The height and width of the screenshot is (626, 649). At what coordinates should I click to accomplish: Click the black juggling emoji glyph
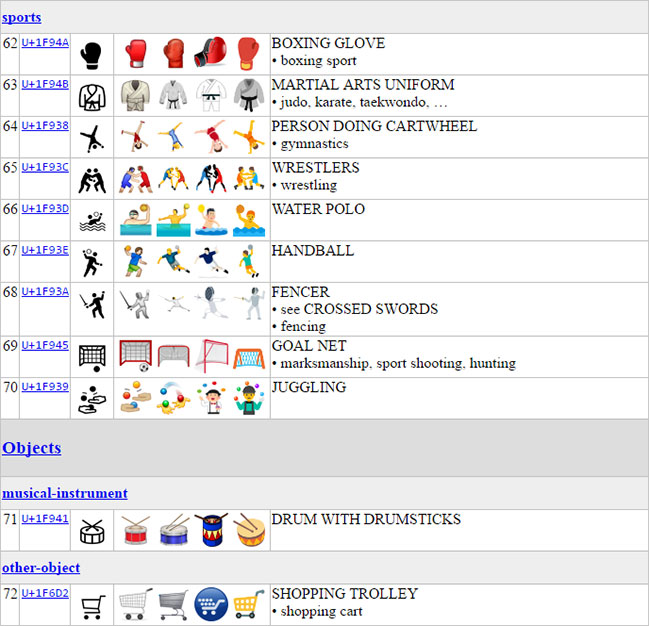(91, 398)
